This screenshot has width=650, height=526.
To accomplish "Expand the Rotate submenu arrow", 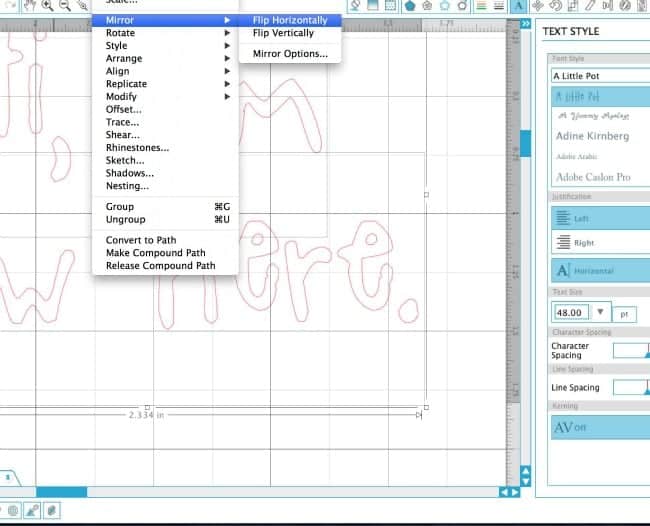I will pos(227,33).
